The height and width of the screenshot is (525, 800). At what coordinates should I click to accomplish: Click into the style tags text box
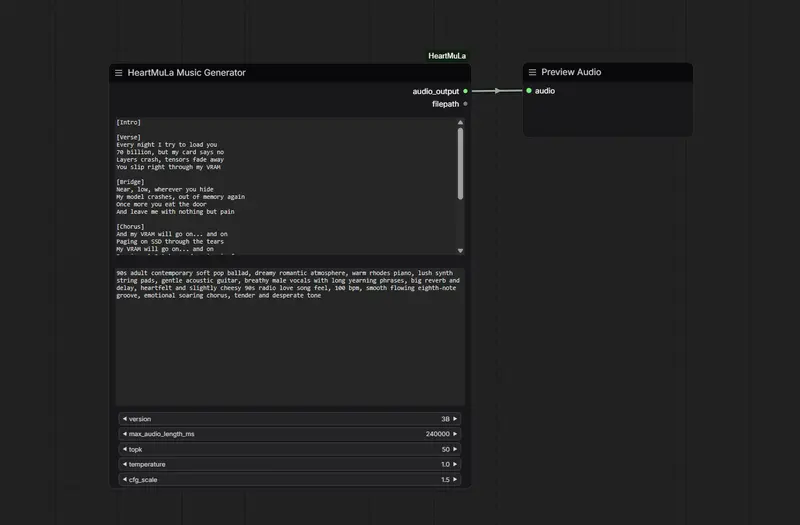click(x=288, y=340)
